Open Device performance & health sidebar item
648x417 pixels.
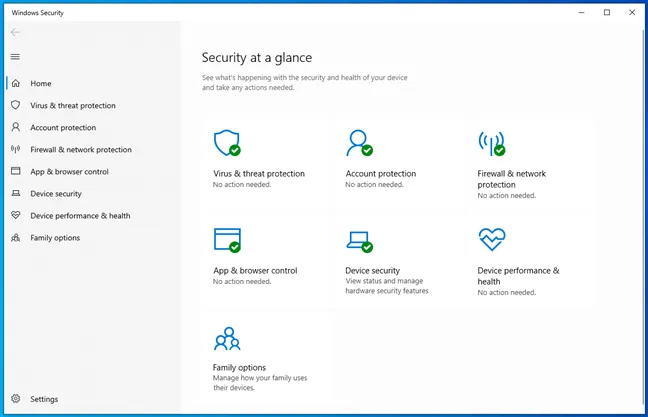(80, 216)
